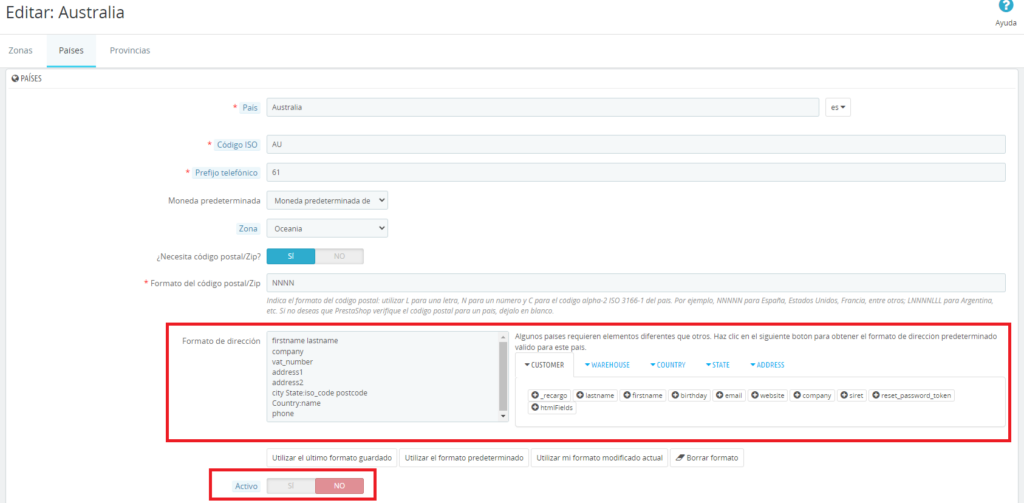Screen dimensions: 1024x503
Task: Click Utilizar mi formato modificado actual
Action: coord(600,458)
